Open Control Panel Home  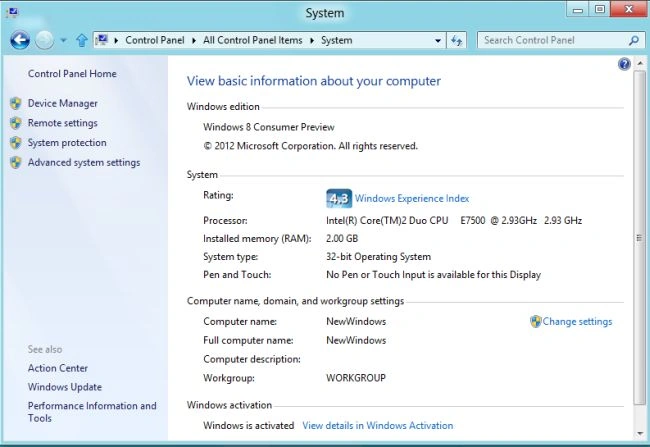72,74
